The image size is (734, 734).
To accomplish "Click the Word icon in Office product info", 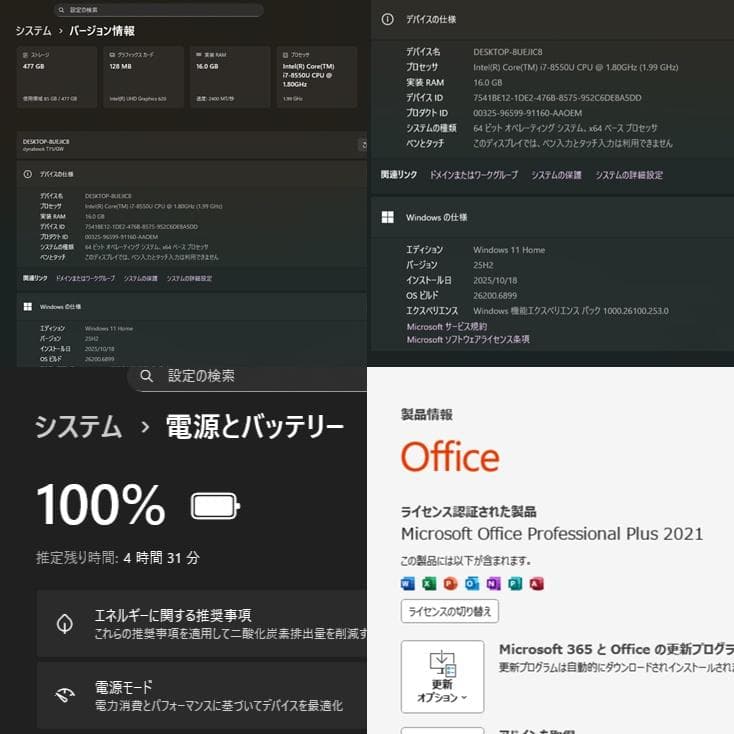I will [x=407, y=583].
